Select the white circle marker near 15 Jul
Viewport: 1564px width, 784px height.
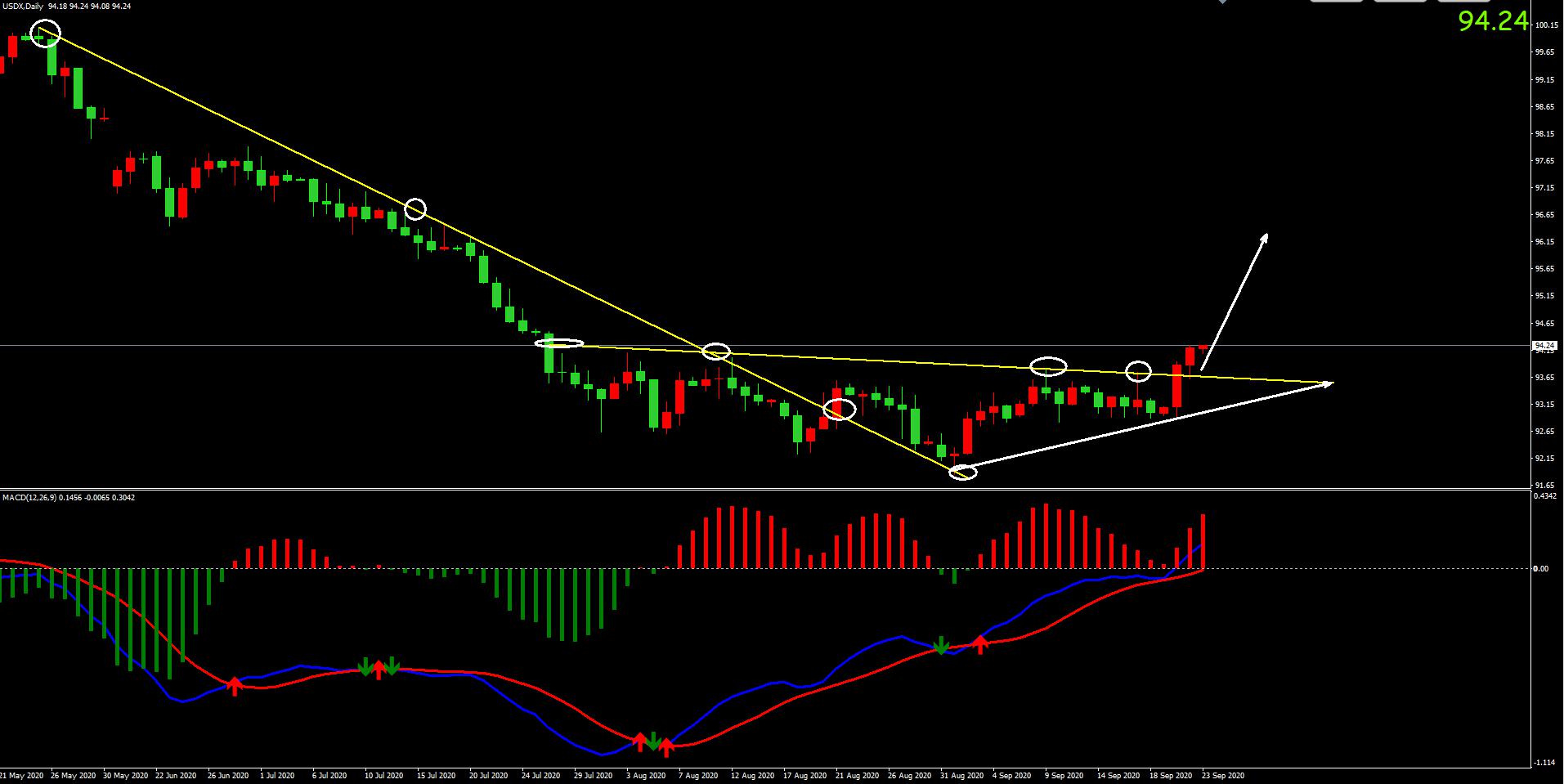415,209
